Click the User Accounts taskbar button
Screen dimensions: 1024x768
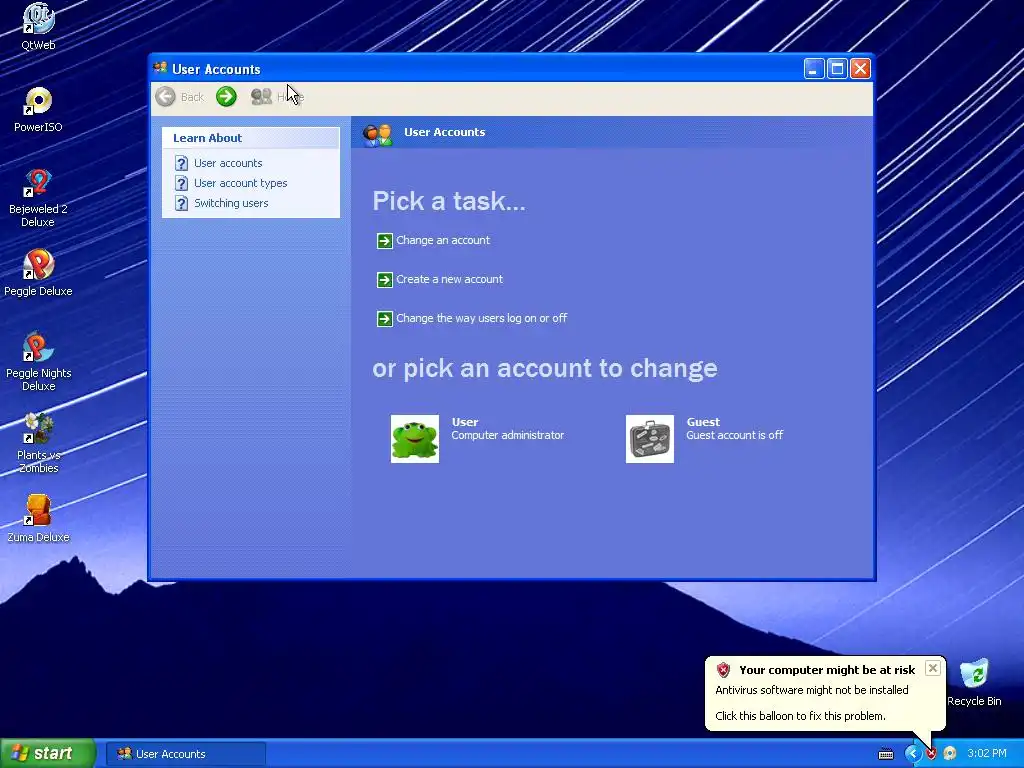185,754
